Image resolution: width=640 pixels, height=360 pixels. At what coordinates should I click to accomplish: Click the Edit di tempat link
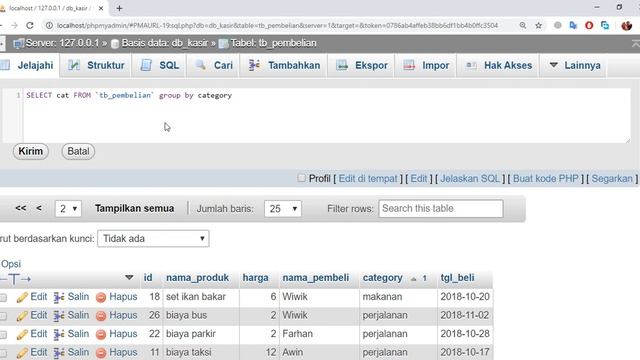click(368, 179)
